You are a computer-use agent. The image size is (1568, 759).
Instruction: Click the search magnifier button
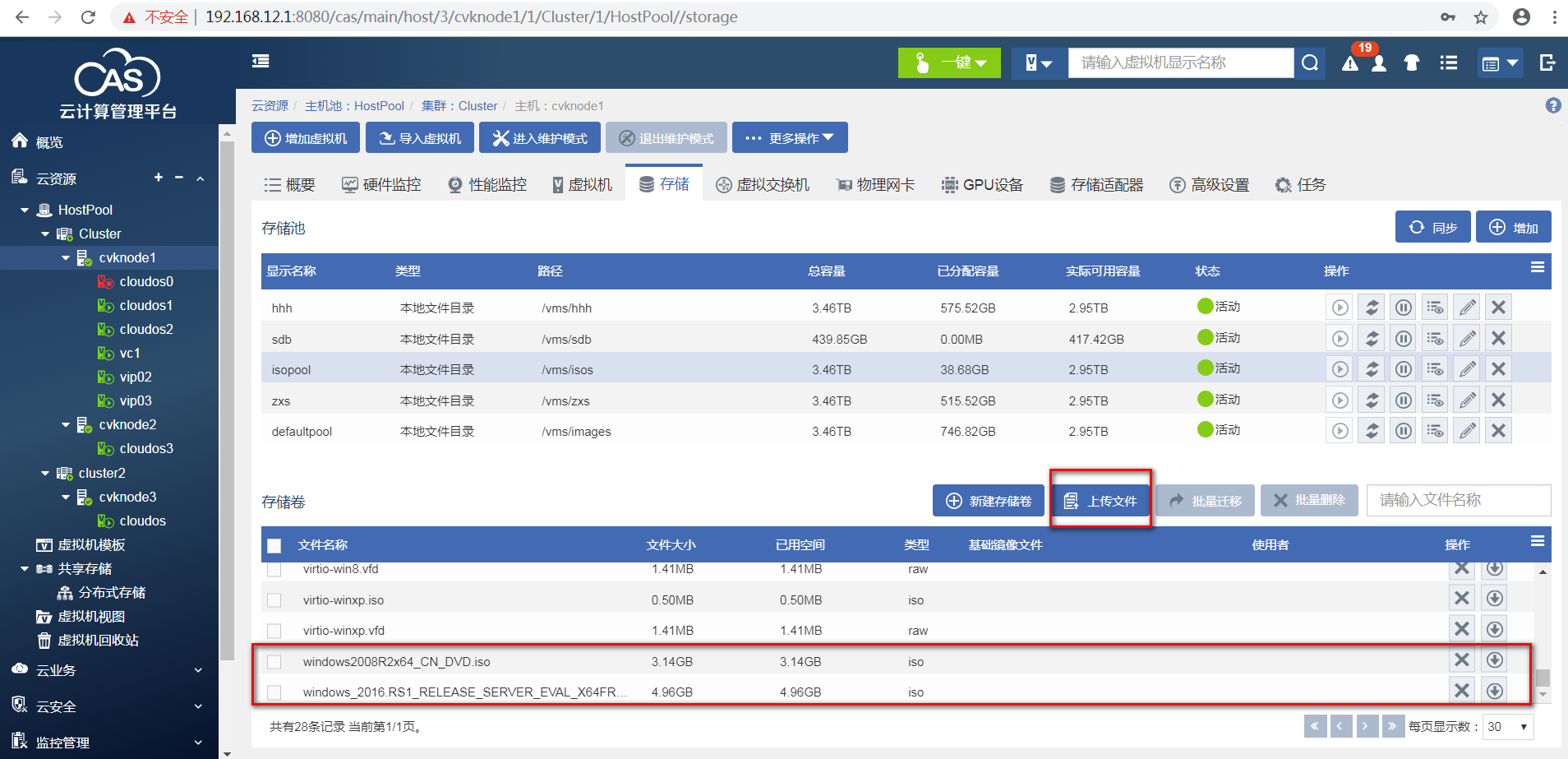point(1311,62)
